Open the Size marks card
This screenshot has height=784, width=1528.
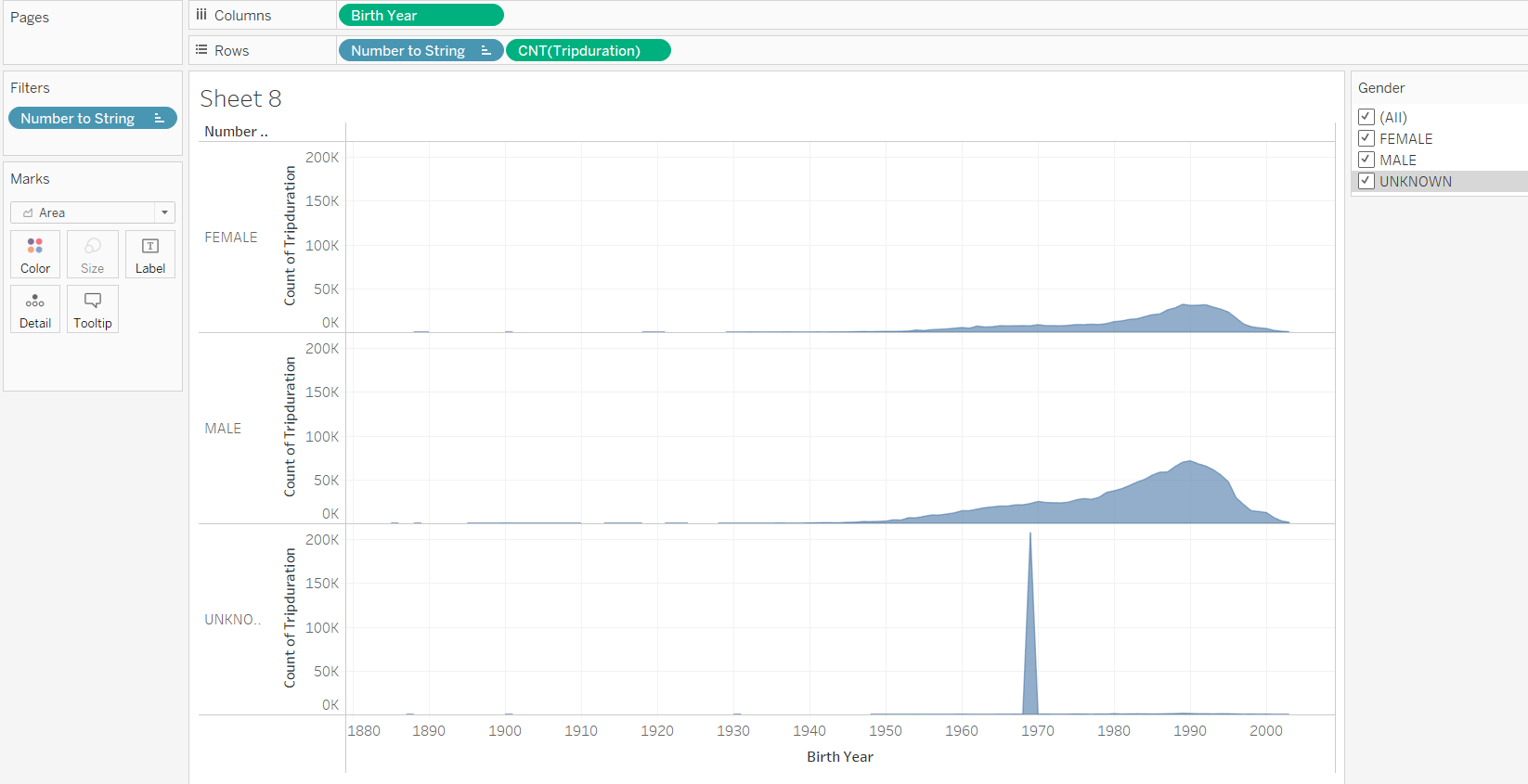tap(93, 254)
